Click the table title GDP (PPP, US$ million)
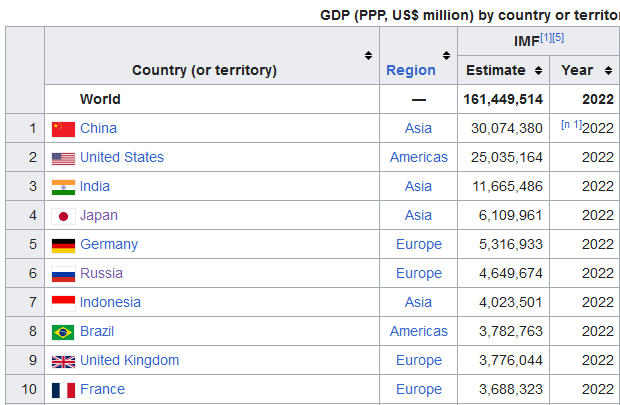Image resolution: width=620 pixels, height=405 pixels. [x=470, y=15]
